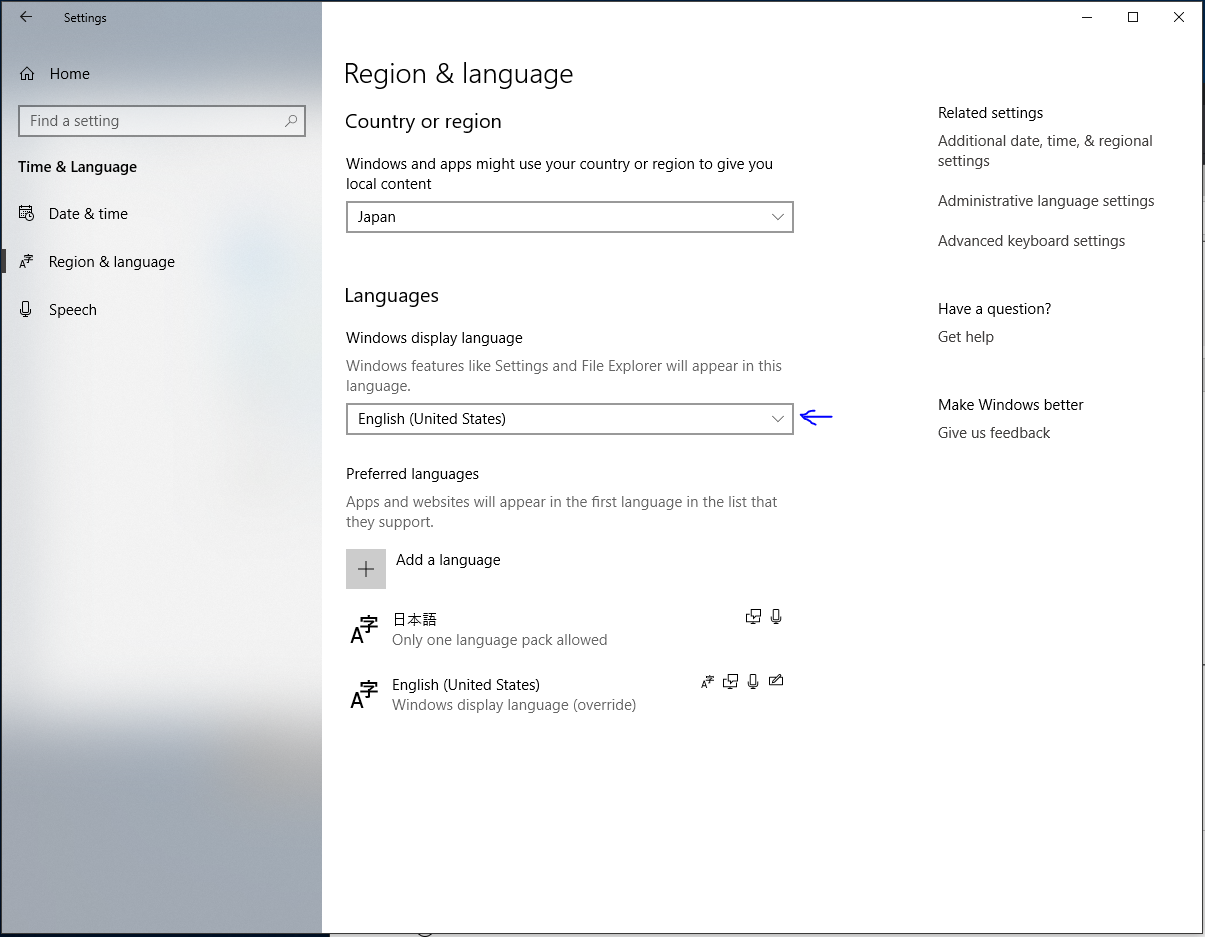This screenshot has height=937, width=1205.
Task: Open the Windows display language dropdown
Action: pos(570,419)
